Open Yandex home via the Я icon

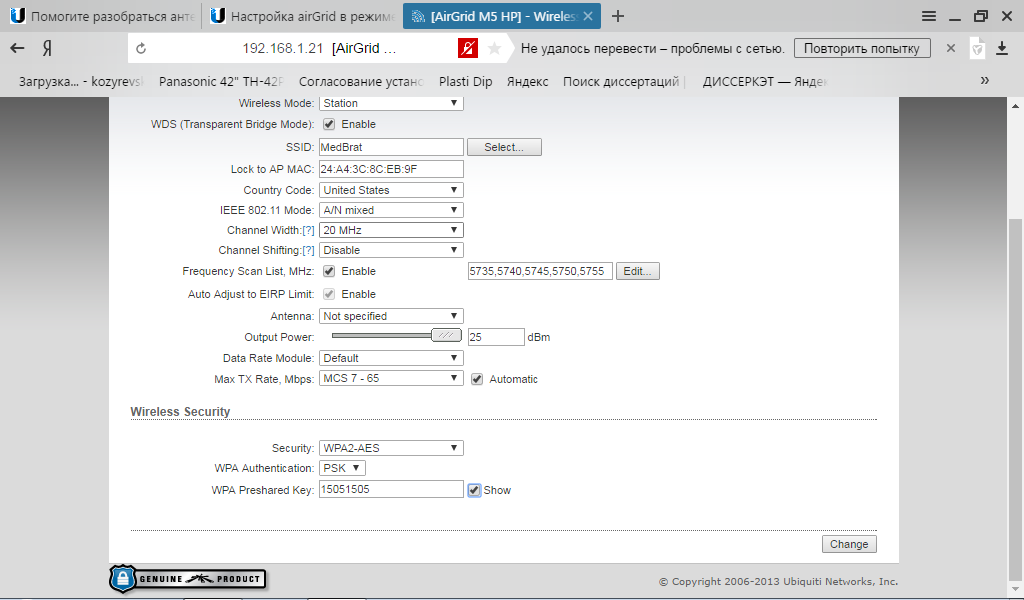coord(47,48)
